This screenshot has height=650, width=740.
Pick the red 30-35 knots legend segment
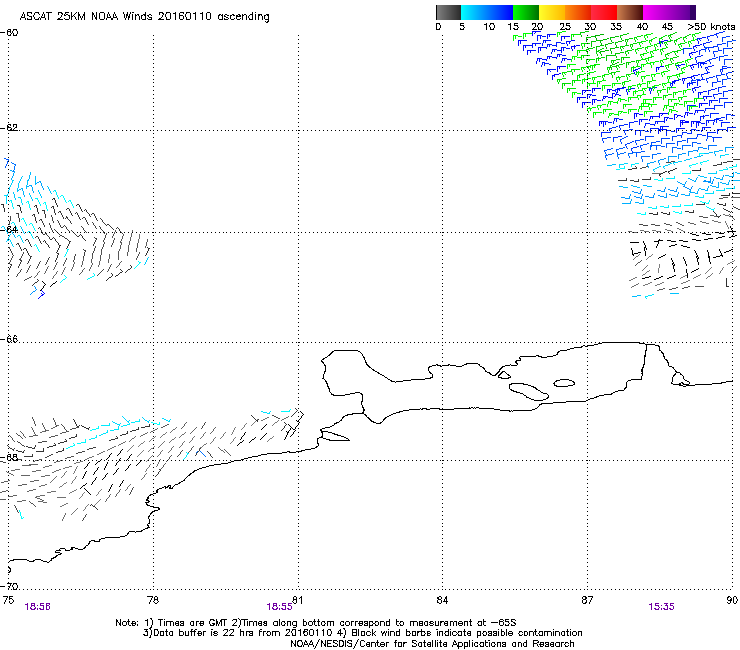click(604, 12)
